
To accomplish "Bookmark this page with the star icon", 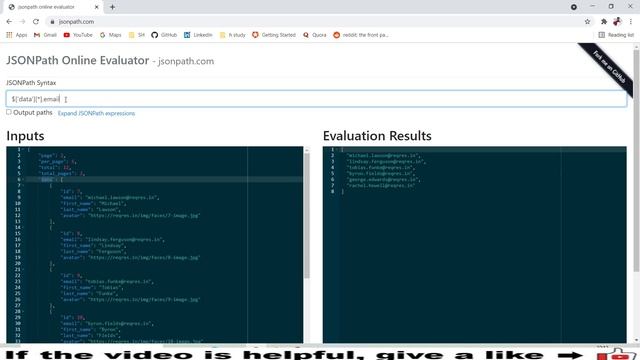I will click(x=587, y=22).
